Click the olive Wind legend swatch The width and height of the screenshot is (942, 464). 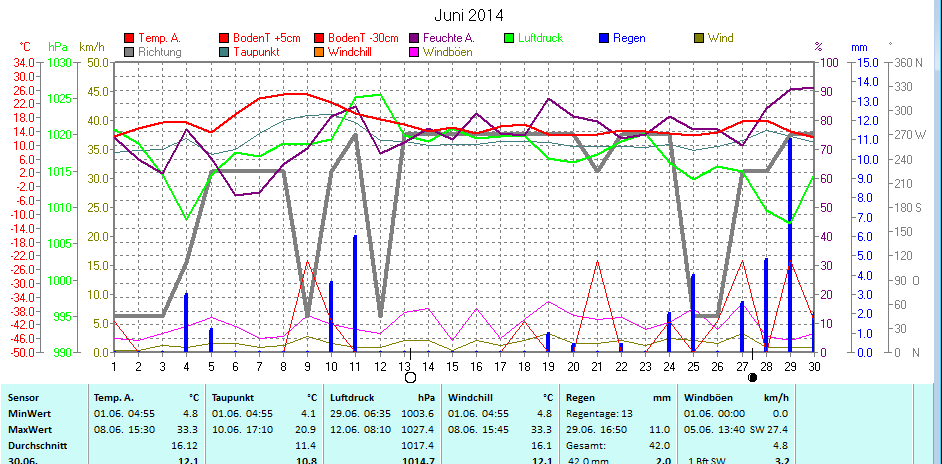tap(699, 38)
